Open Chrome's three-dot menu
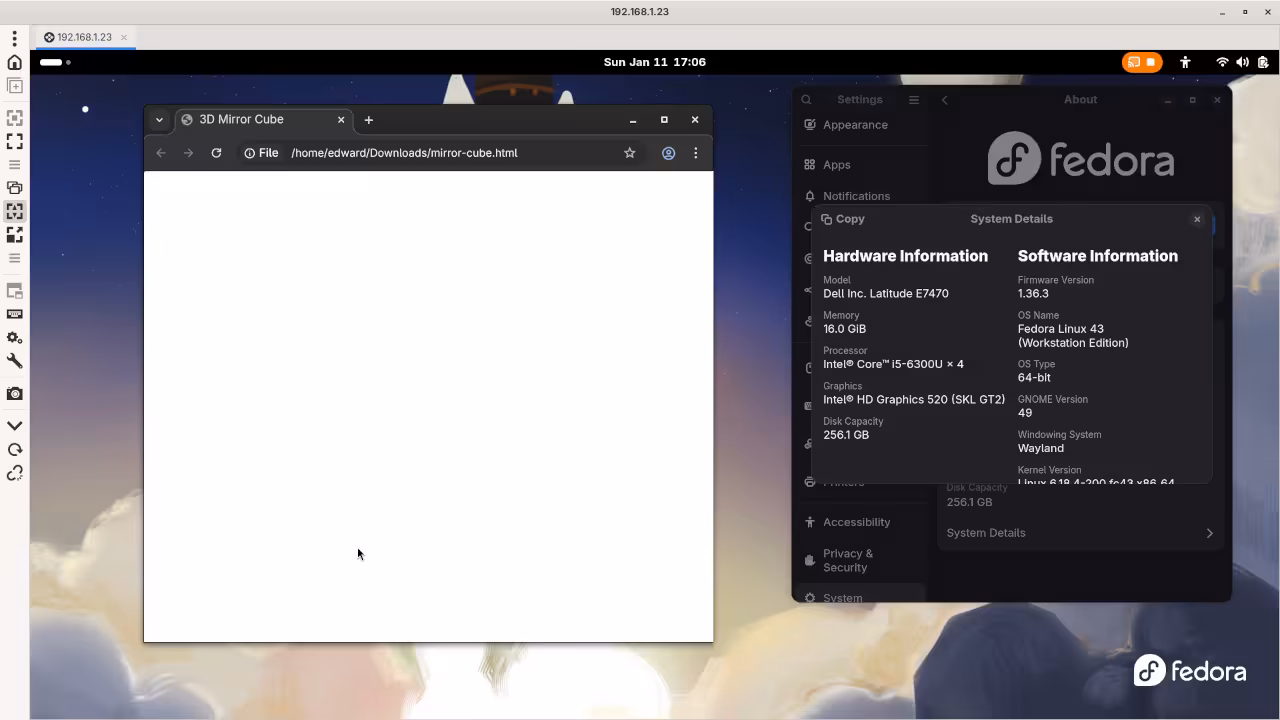This screenshot has width=1280, height=720. (x=696, y=153)
